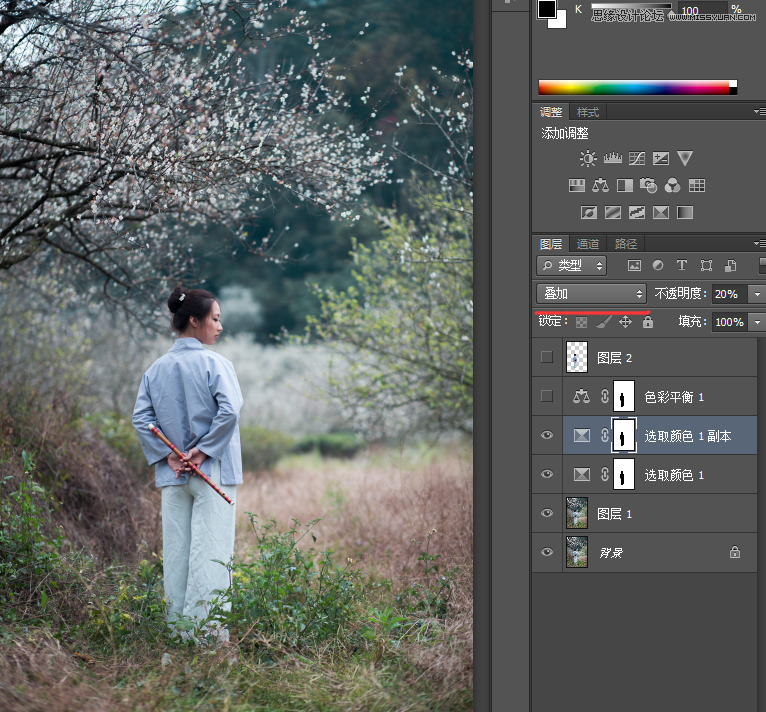Viewport: 766px width, 712px height.
Task: Toggle mask link on 选取颜色 1
Action: coord(605,474)
